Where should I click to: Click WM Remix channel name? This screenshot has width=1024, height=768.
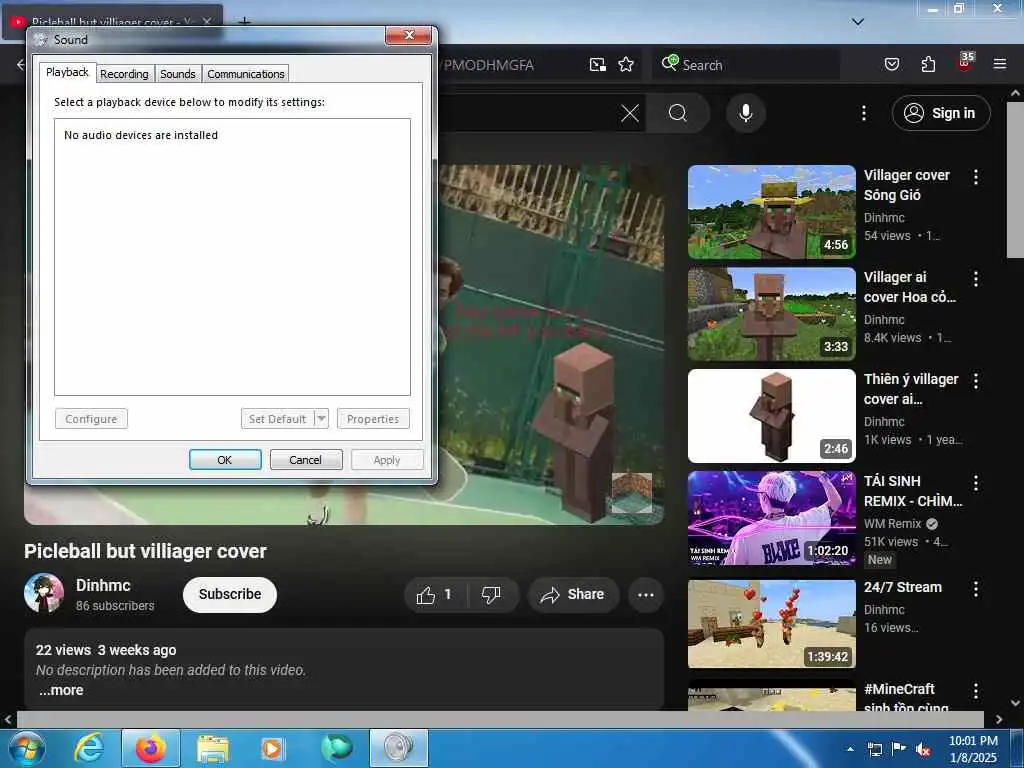pos(892,524)
